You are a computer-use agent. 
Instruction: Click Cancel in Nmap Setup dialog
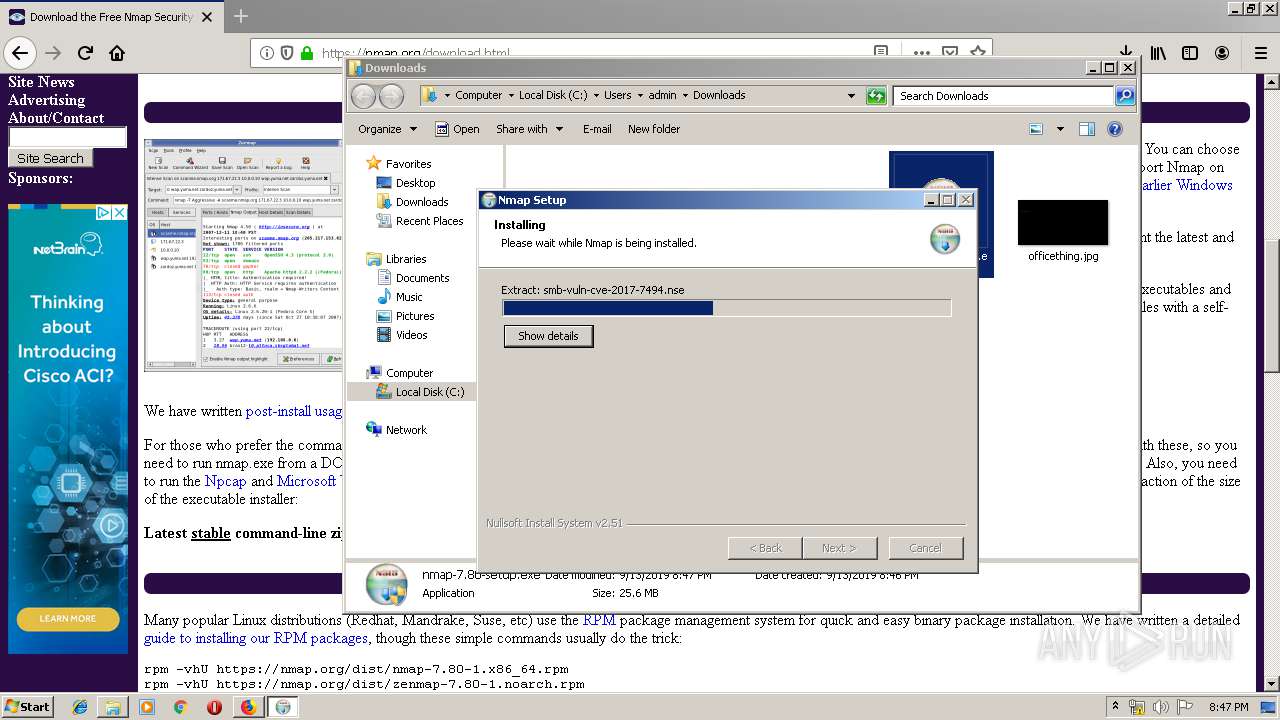(x=925, y=548)
